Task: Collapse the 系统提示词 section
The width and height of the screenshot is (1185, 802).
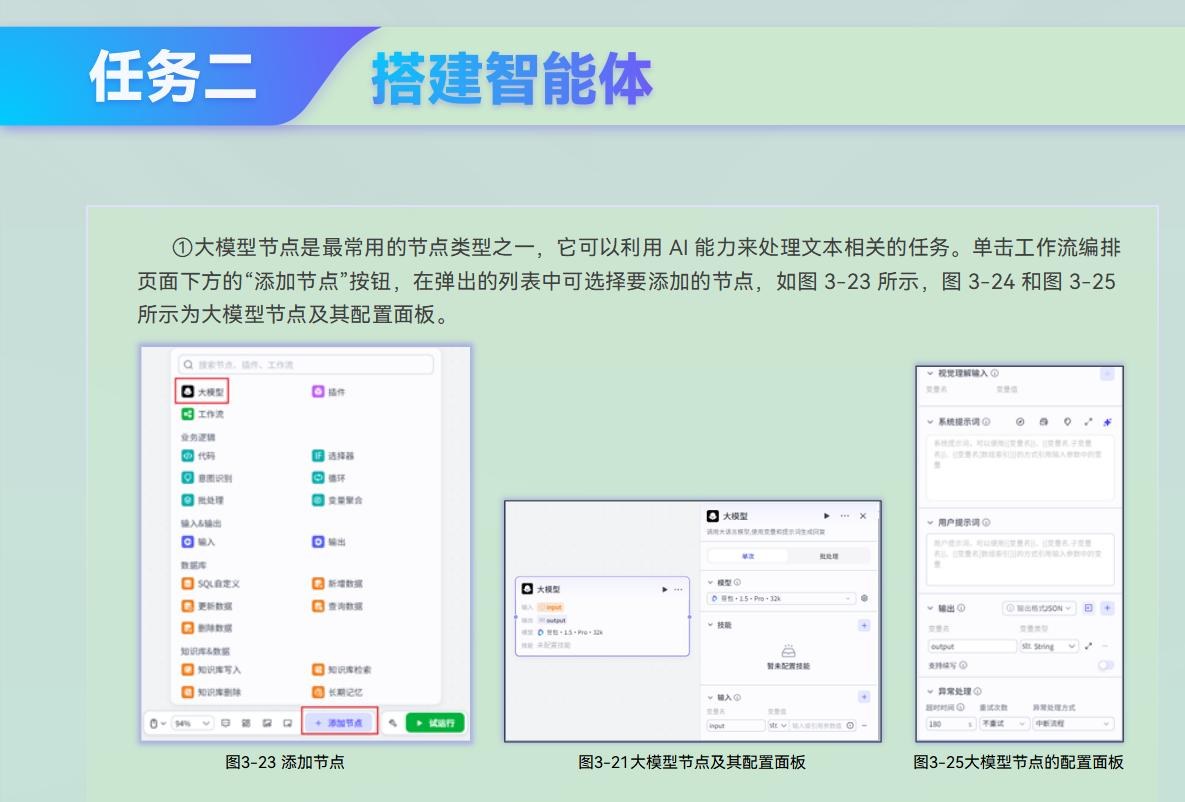Action: (930, 422)
